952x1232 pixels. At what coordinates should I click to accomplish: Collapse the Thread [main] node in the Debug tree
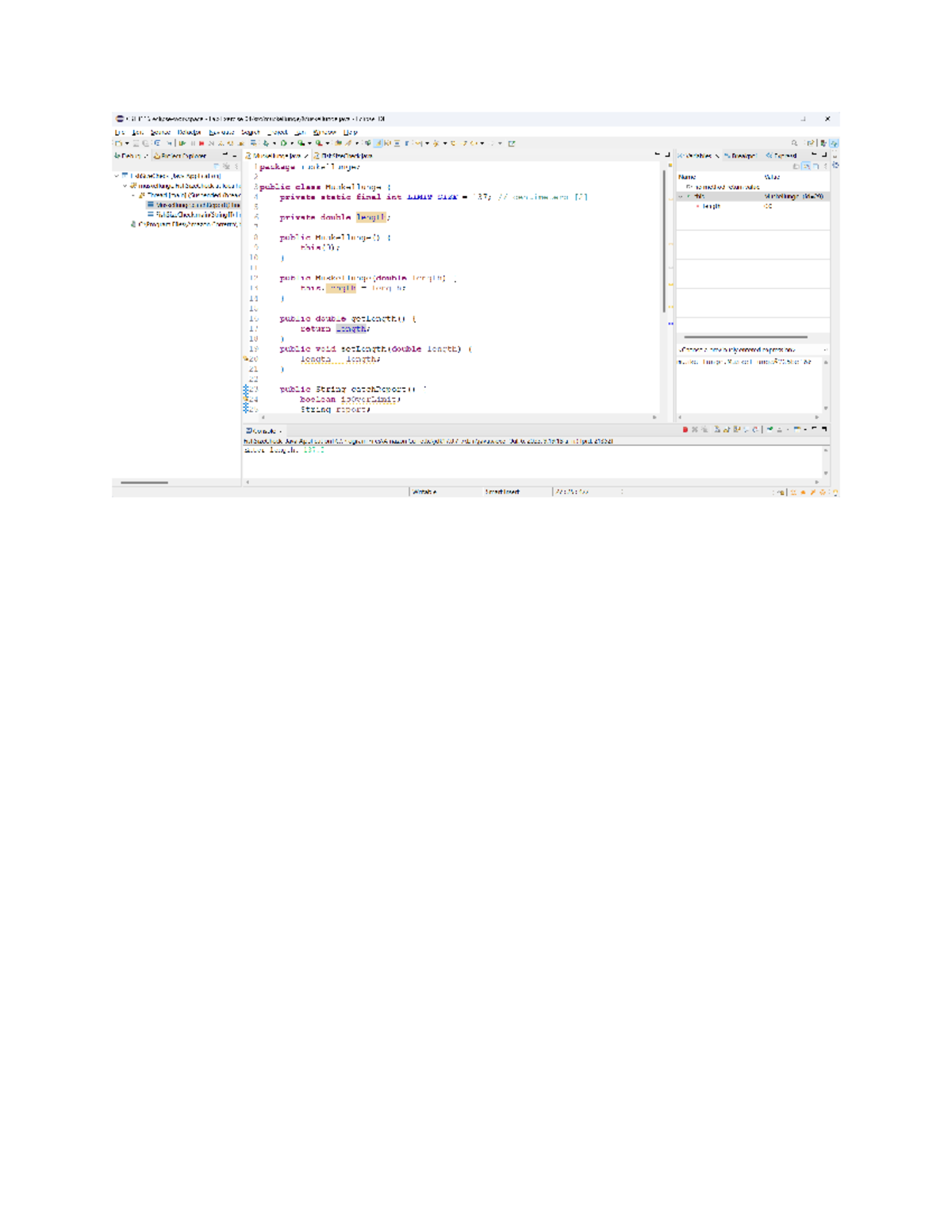point(133,195)
